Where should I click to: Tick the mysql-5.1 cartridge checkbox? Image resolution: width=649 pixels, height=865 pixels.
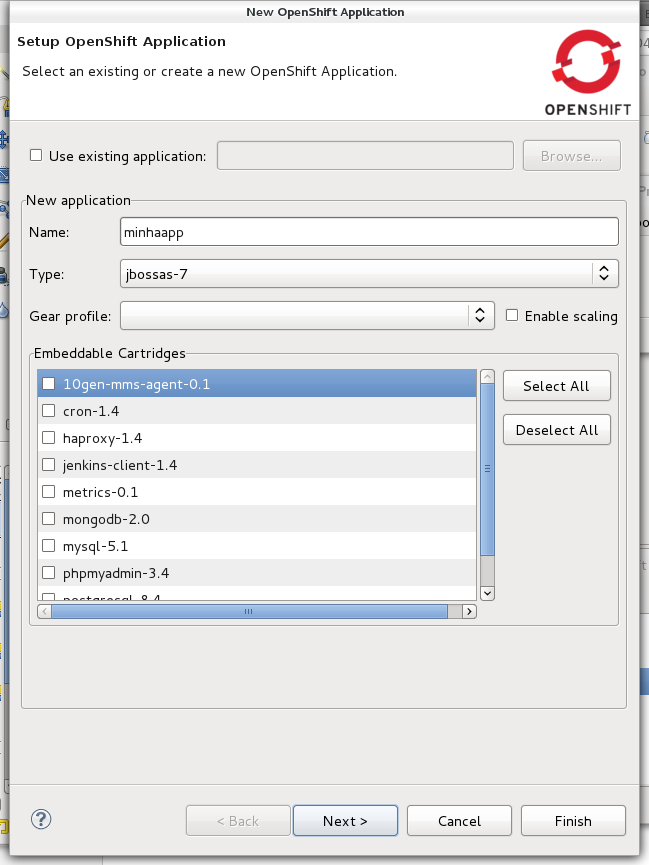[x=49, y=546]
